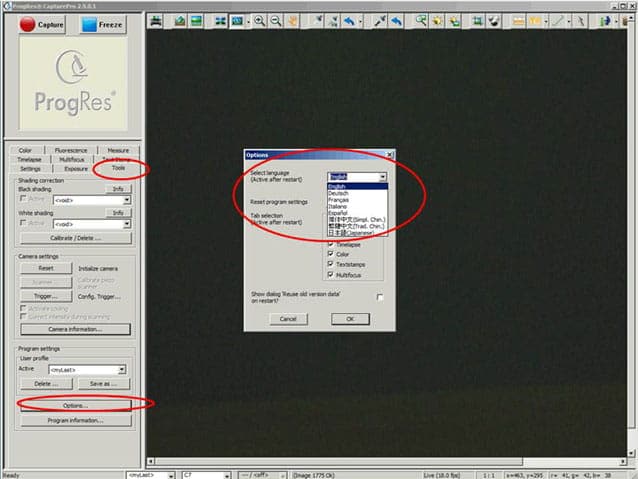
Task: Switch to the Fluorescence tab
Action: pyautogui.click(x=71, y=150)
